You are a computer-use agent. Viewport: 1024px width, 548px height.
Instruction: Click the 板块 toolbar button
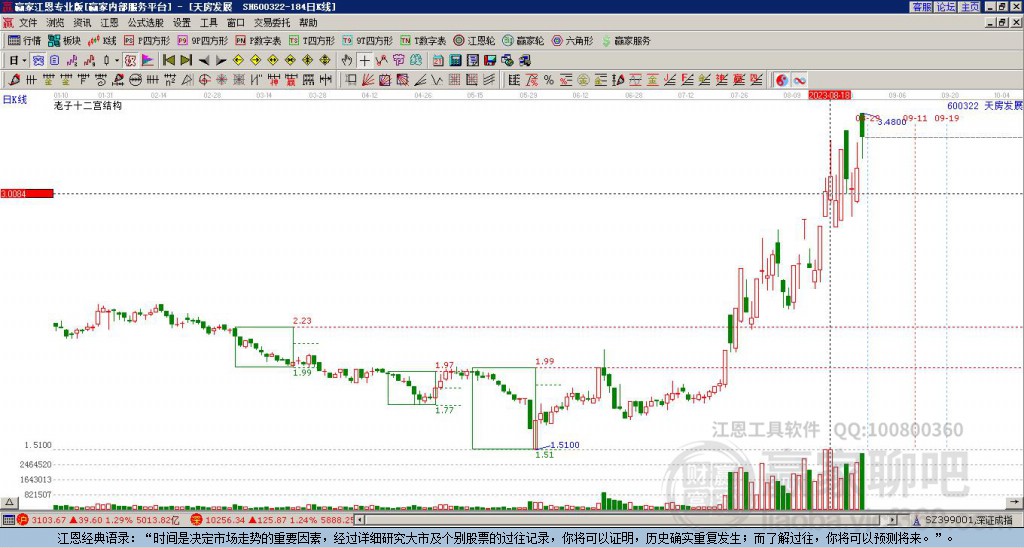64,40
